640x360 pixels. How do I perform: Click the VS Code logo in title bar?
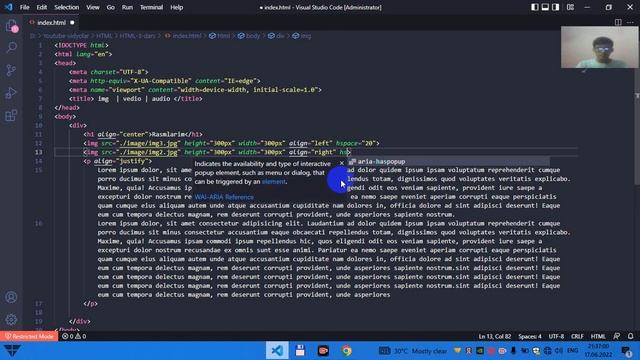coord(9,7)
